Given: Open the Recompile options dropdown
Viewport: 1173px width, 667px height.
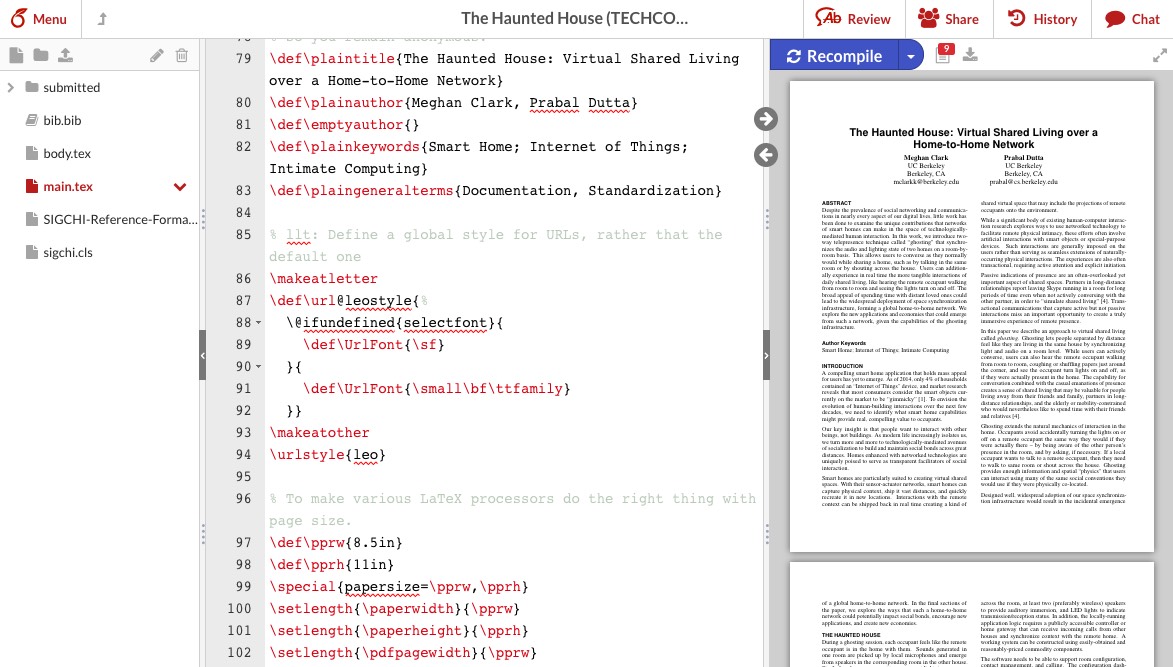Looking at the screenshot, I should coord(911,55).
